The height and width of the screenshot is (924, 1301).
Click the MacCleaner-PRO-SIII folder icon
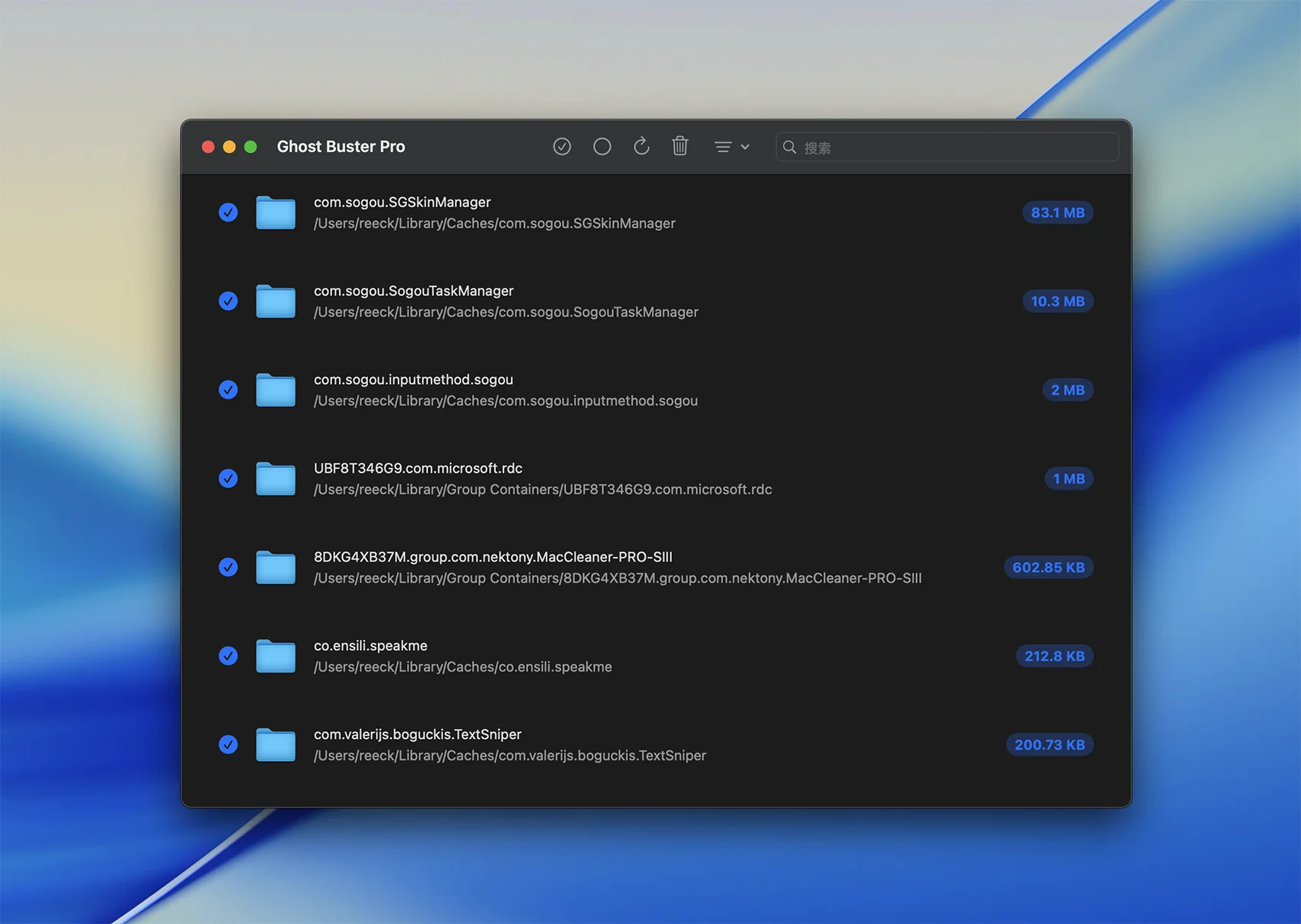[276, 568]
